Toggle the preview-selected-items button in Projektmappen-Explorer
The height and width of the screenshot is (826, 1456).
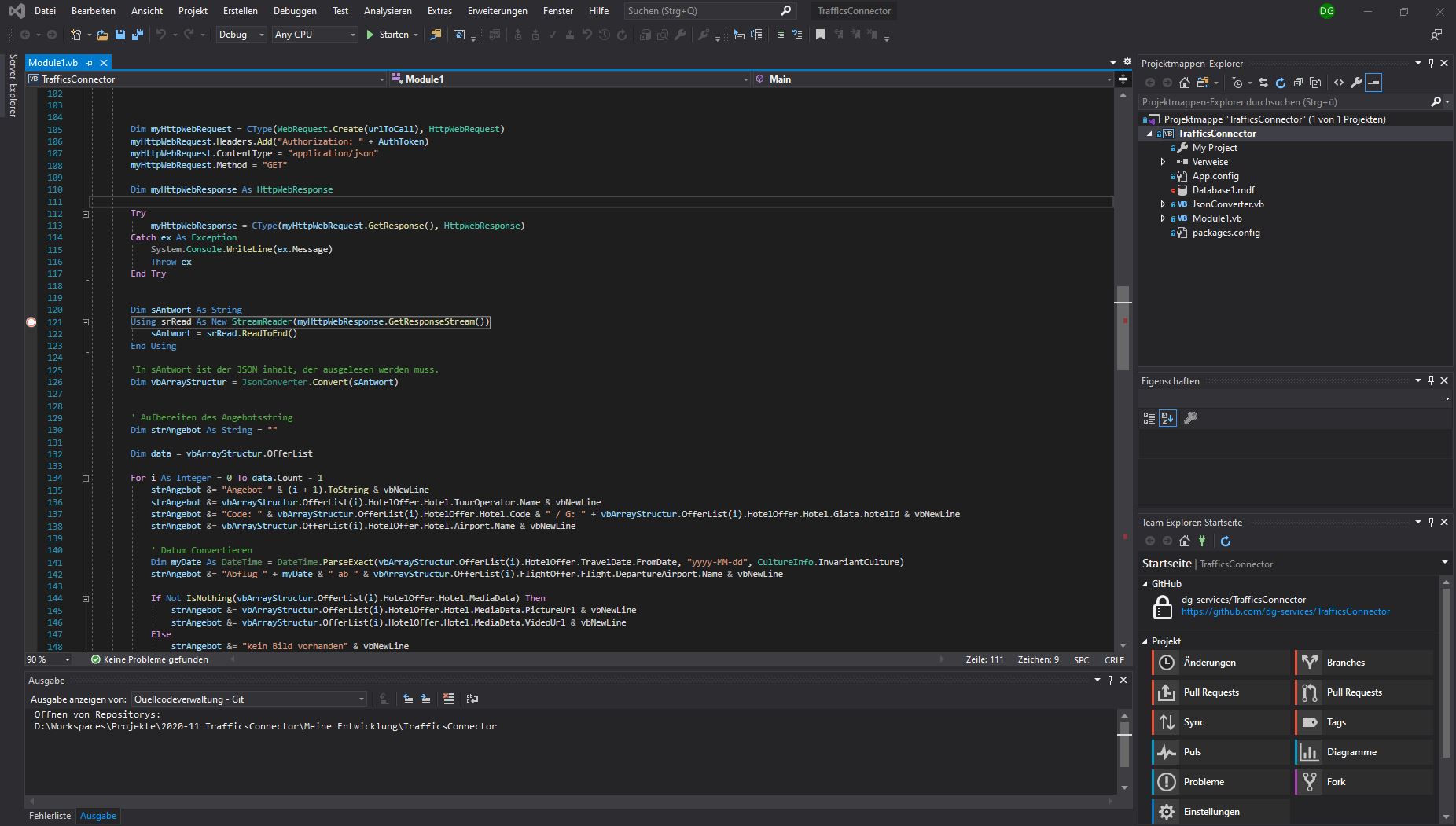[1373, 83]
